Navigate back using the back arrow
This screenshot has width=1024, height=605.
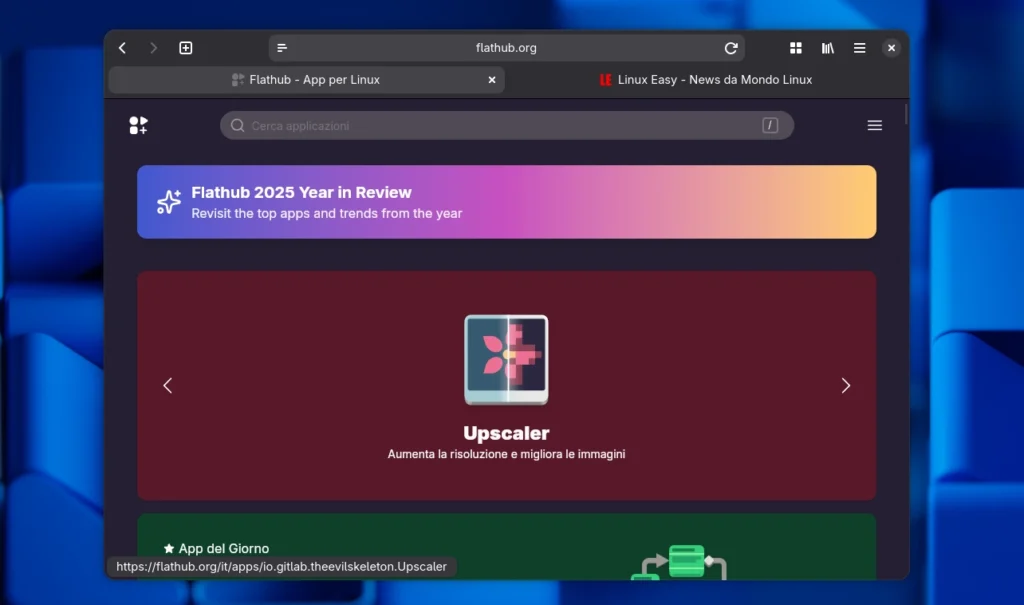[x=122, y=47]
